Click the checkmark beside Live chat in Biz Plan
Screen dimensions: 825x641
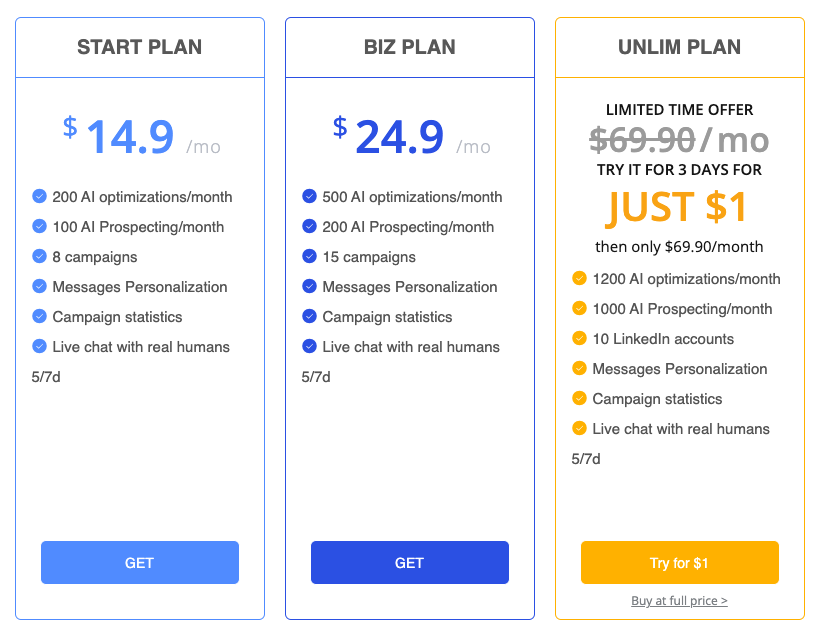pyautogui.click(x=310, y=347)
